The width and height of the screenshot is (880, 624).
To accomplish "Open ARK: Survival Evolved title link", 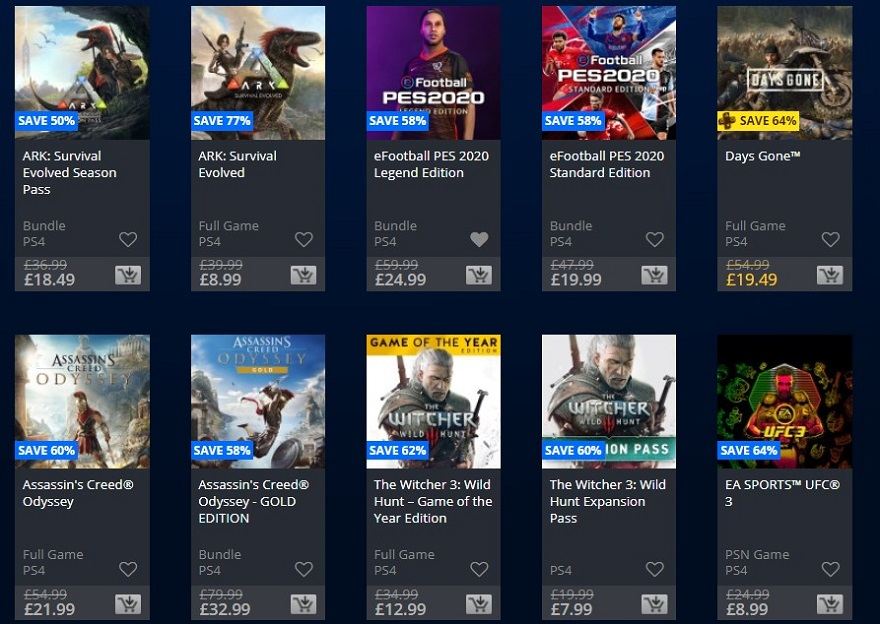I will click(x=237, y=164).
